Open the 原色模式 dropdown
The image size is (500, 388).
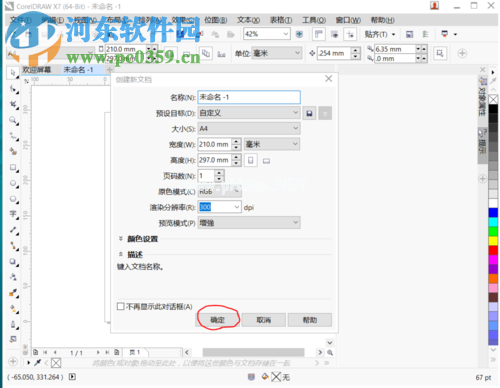point(220,191)
